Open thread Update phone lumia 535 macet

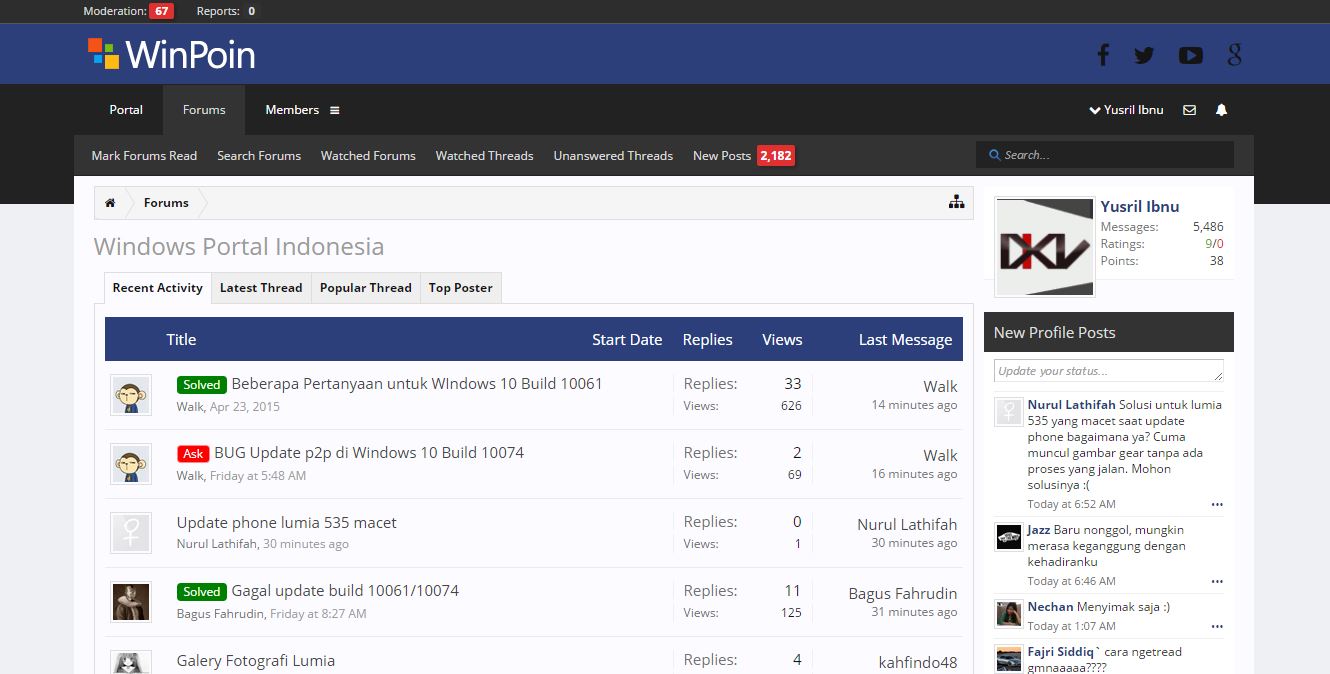coord(287,523)
